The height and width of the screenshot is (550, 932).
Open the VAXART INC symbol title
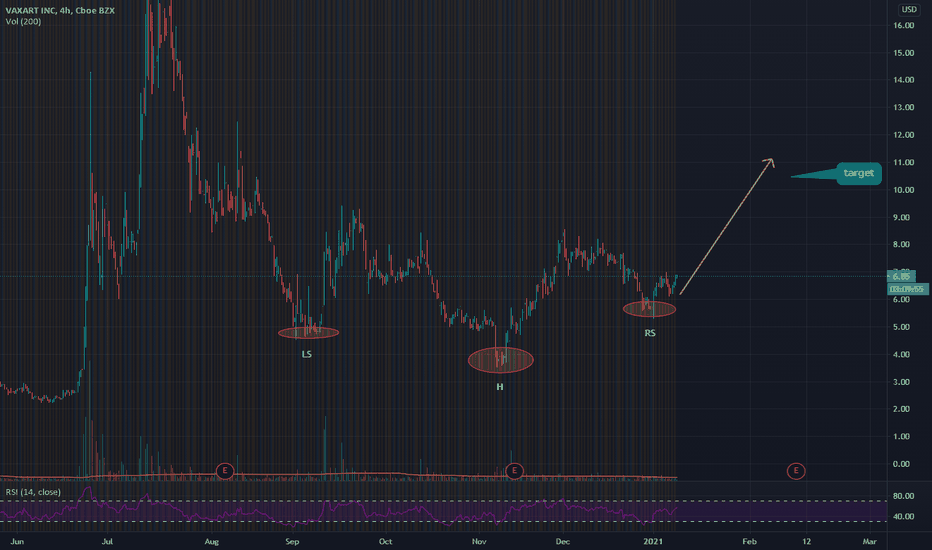click(60, 10)
